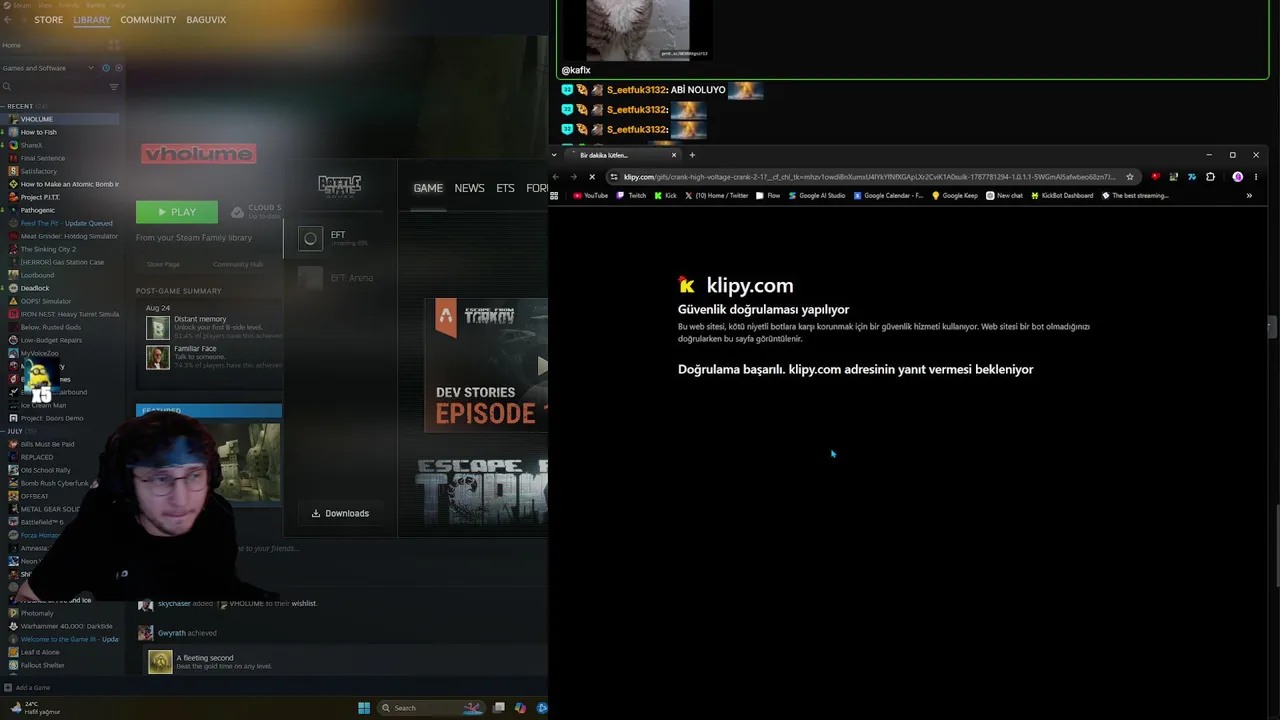Click the Leaf it Alone game icon
This screenshot has height=720, width=1280.
13,652
